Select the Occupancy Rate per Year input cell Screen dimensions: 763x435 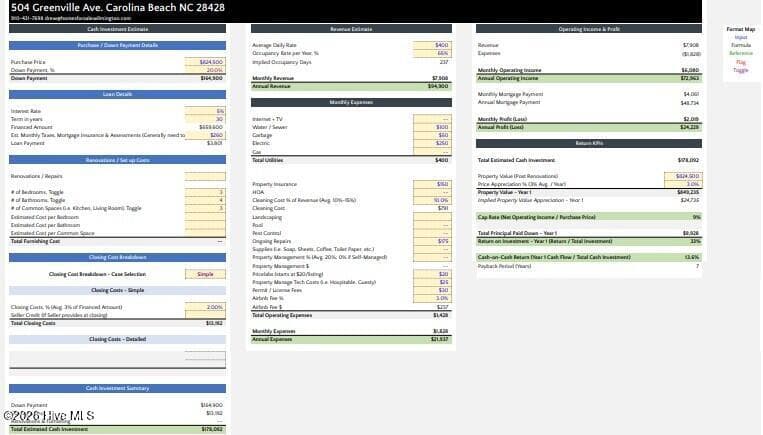click(x=432, y=54)
